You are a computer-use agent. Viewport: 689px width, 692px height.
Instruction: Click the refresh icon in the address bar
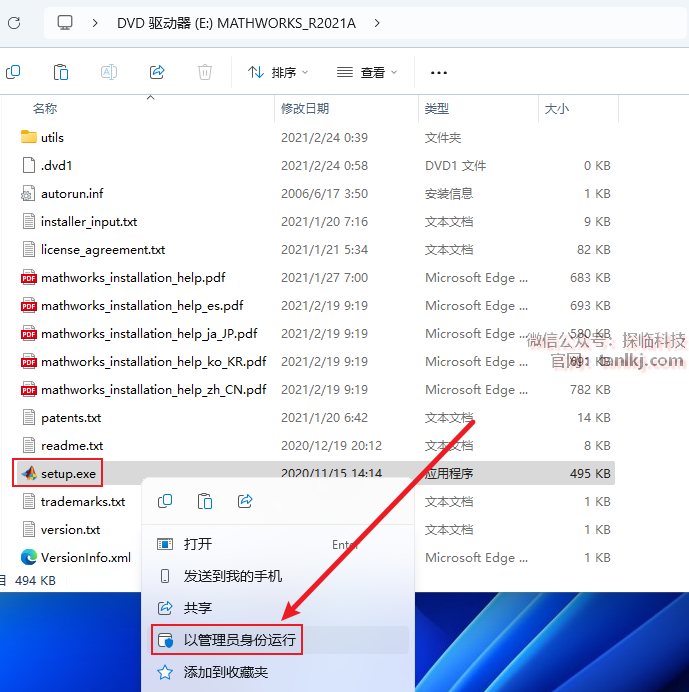[14, 23]
